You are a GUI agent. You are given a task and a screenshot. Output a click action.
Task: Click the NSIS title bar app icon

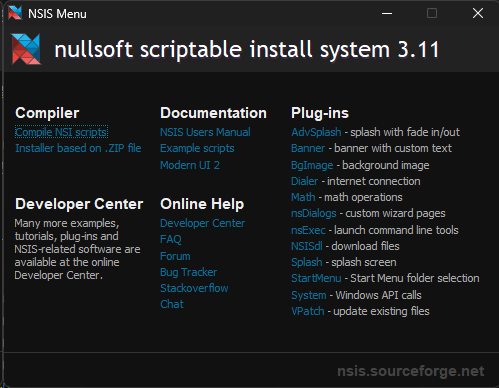(x=15, y=13)
